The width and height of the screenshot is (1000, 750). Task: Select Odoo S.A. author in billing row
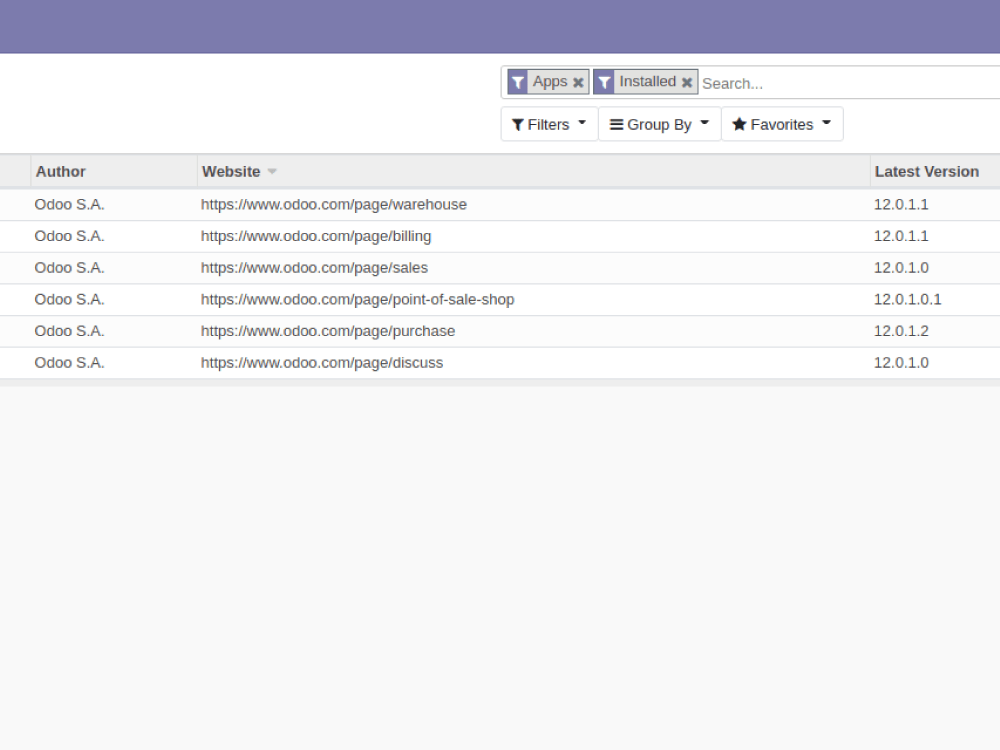click(70, 237)
